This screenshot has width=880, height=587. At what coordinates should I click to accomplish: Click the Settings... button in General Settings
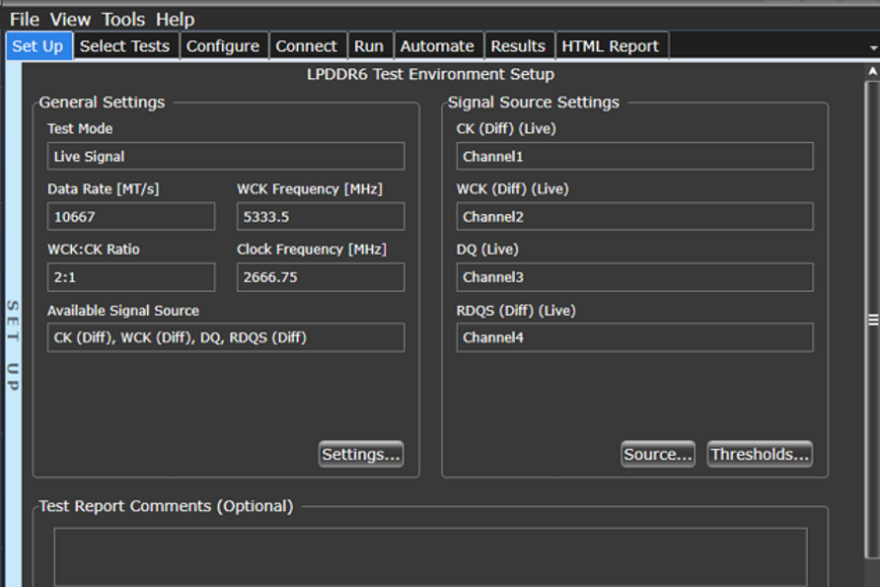pyautogui.click(x=361, y=455)
